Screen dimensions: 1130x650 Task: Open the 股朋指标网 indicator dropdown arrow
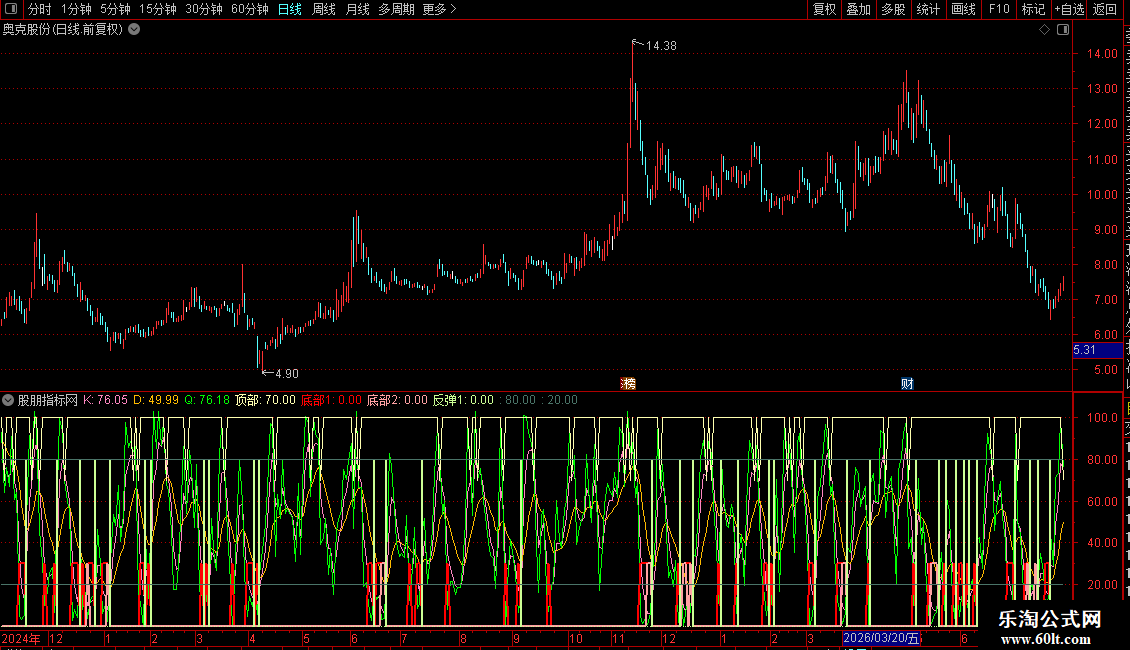8,400
